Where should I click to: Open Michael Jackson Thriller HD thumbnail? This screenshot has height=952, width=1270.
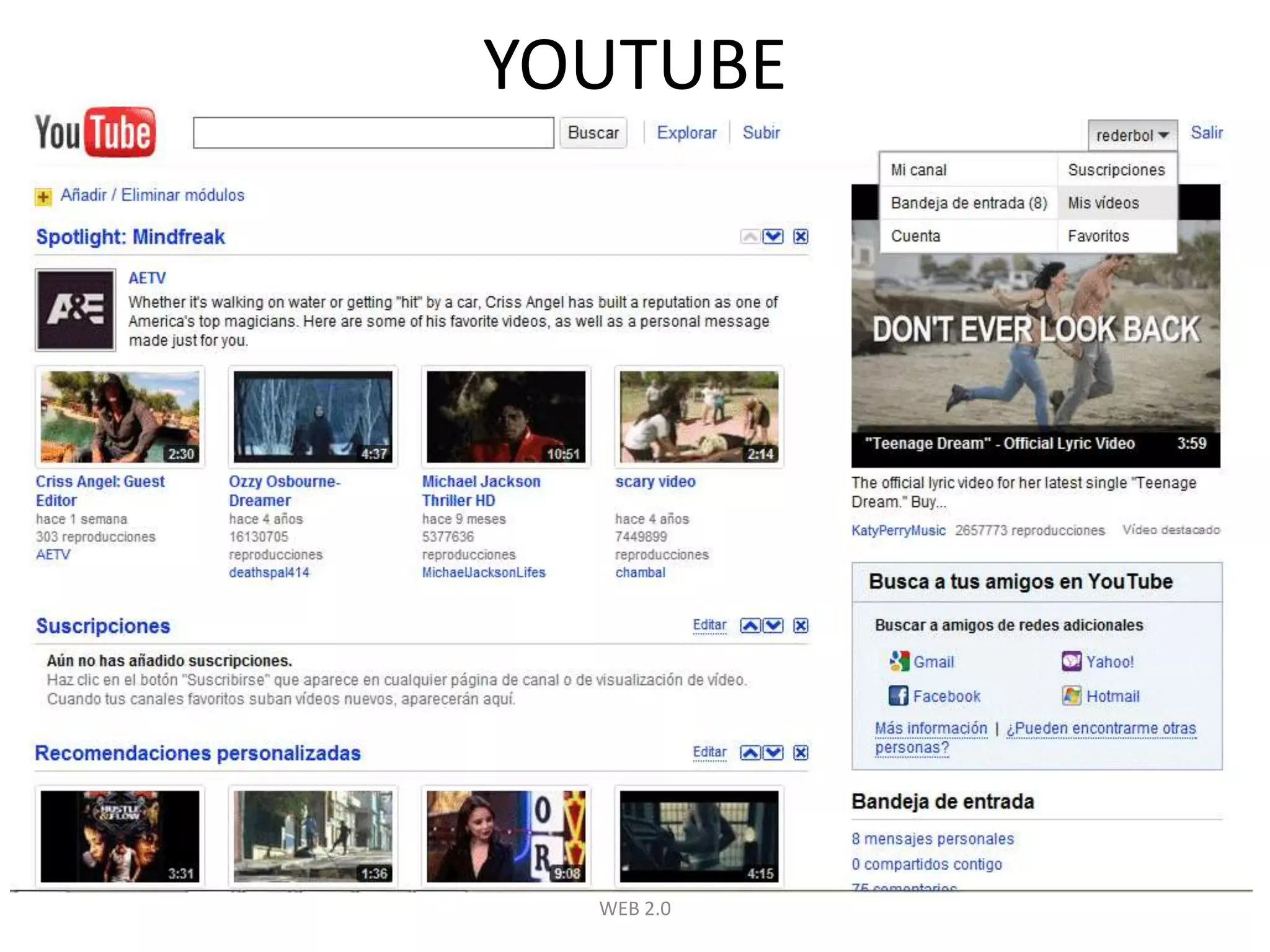tap(506, 416)
